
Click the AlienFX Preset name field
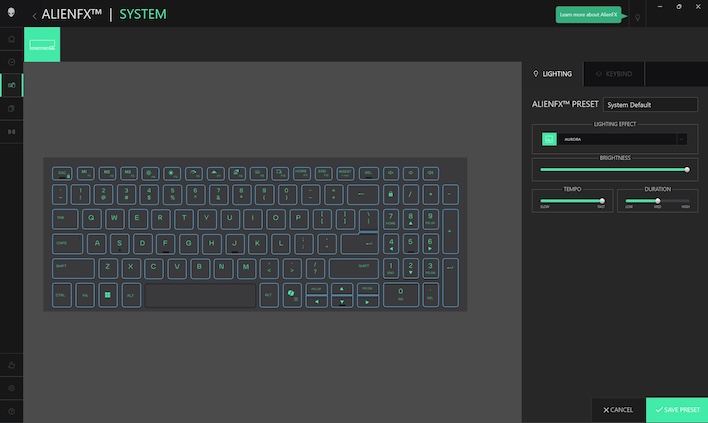pyautogui.click(x=650, y=104)
